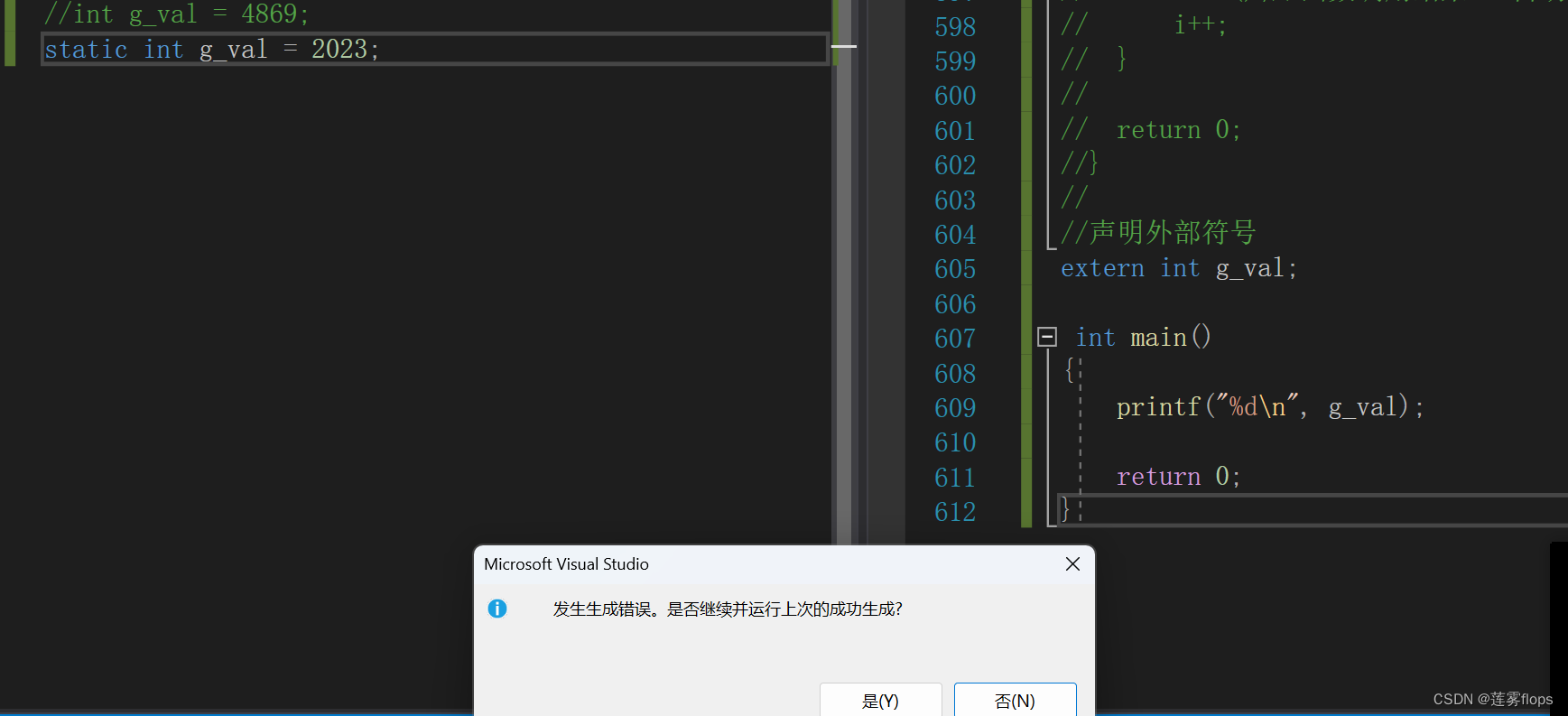The height and width of the screenshot is (716, 1568).
Task: Click the commented 'i++;' on line 598
Action: 1201,25
